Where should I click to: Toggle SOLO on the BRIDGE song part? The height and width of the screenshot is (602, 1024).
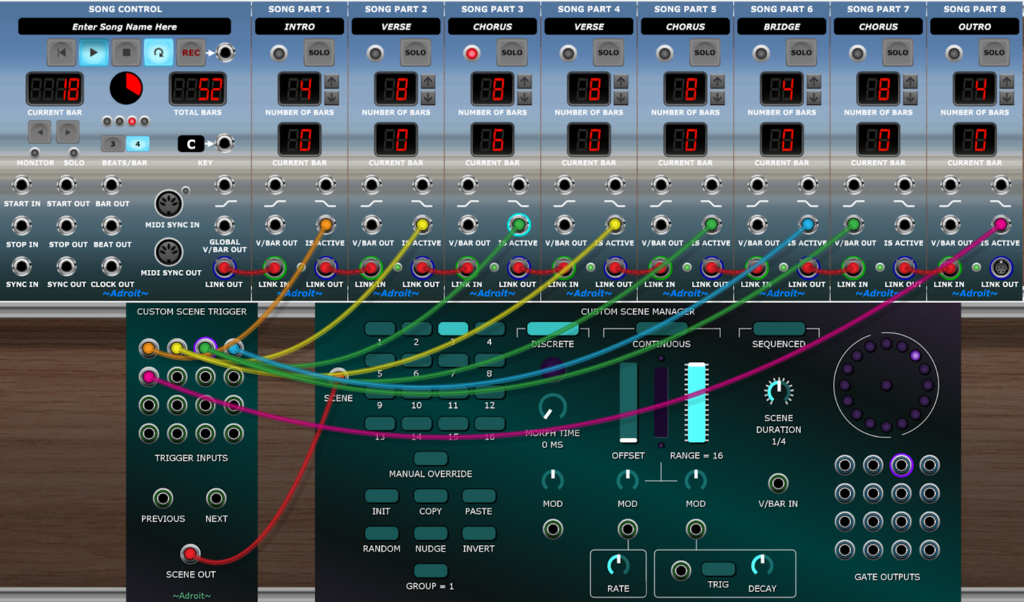coord(801,52)
